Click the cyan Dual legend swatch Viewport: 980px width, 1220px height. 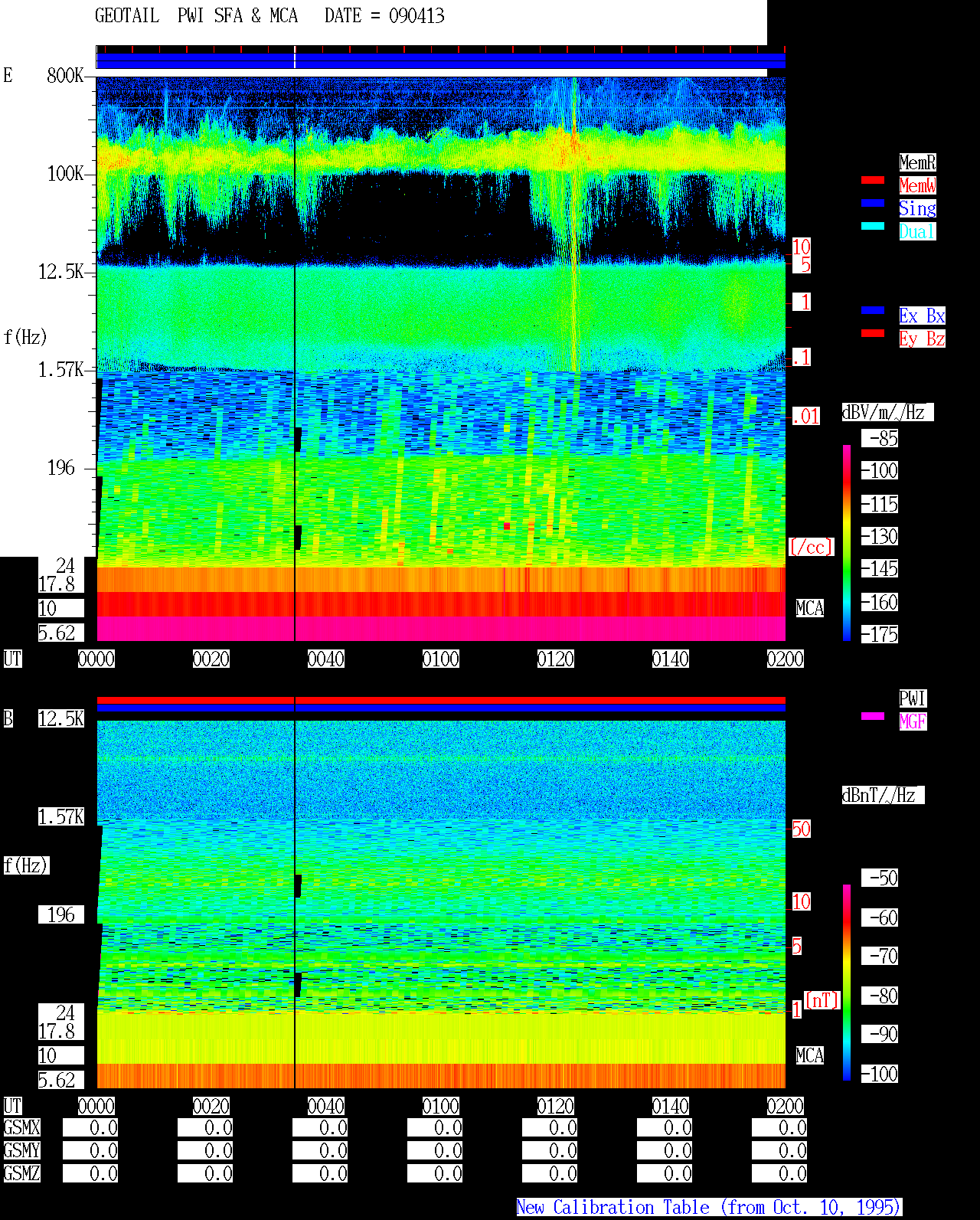pos(873,226)
